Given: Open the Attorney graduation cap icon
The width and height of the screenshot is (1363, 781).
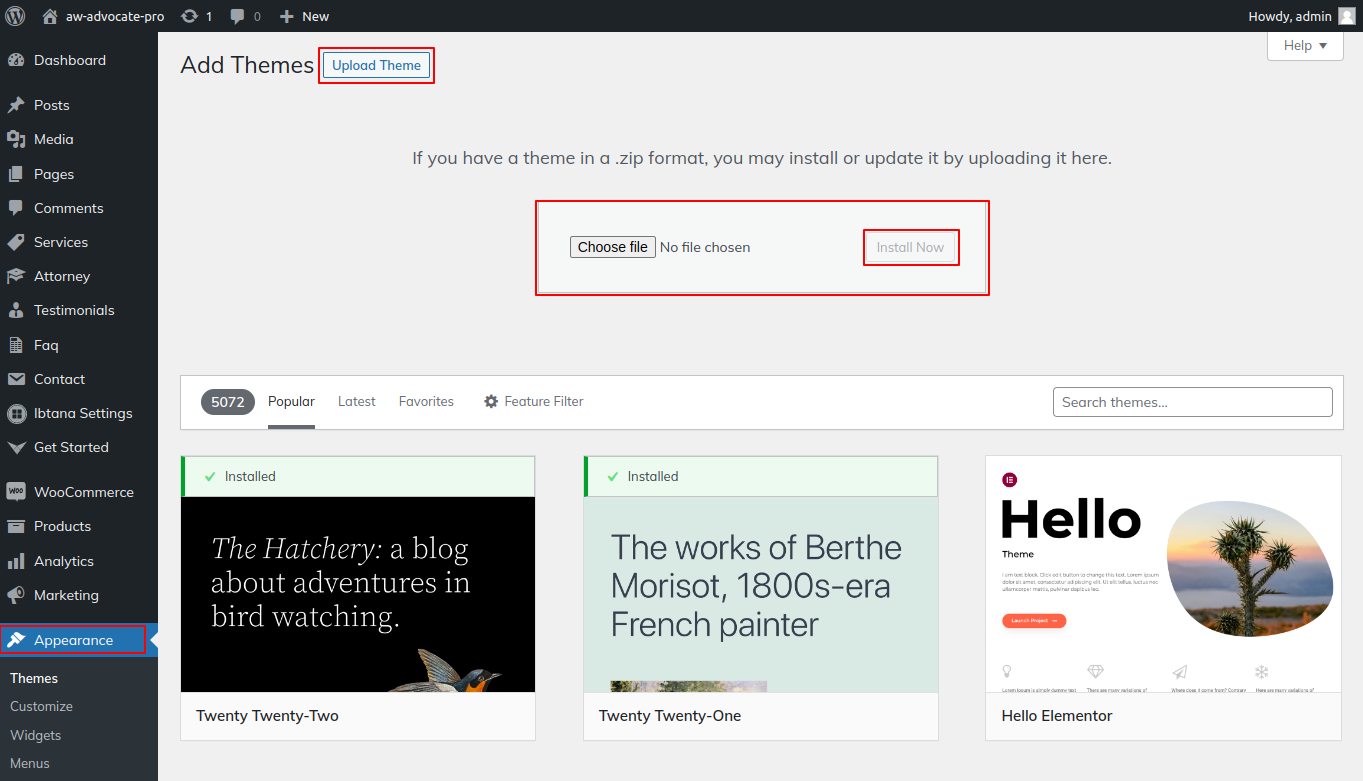Looking at the screenshot, I should (x=16, y=276).
